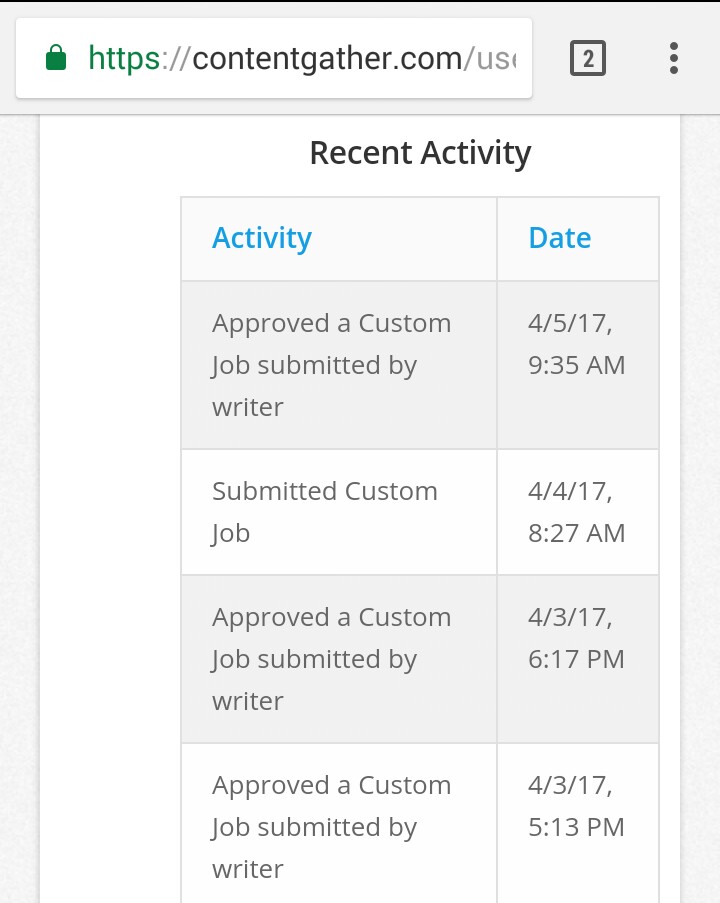720x903 pixels.
Task: Select the approved job activity from 6:17 PM
Action: click(331, 659)
